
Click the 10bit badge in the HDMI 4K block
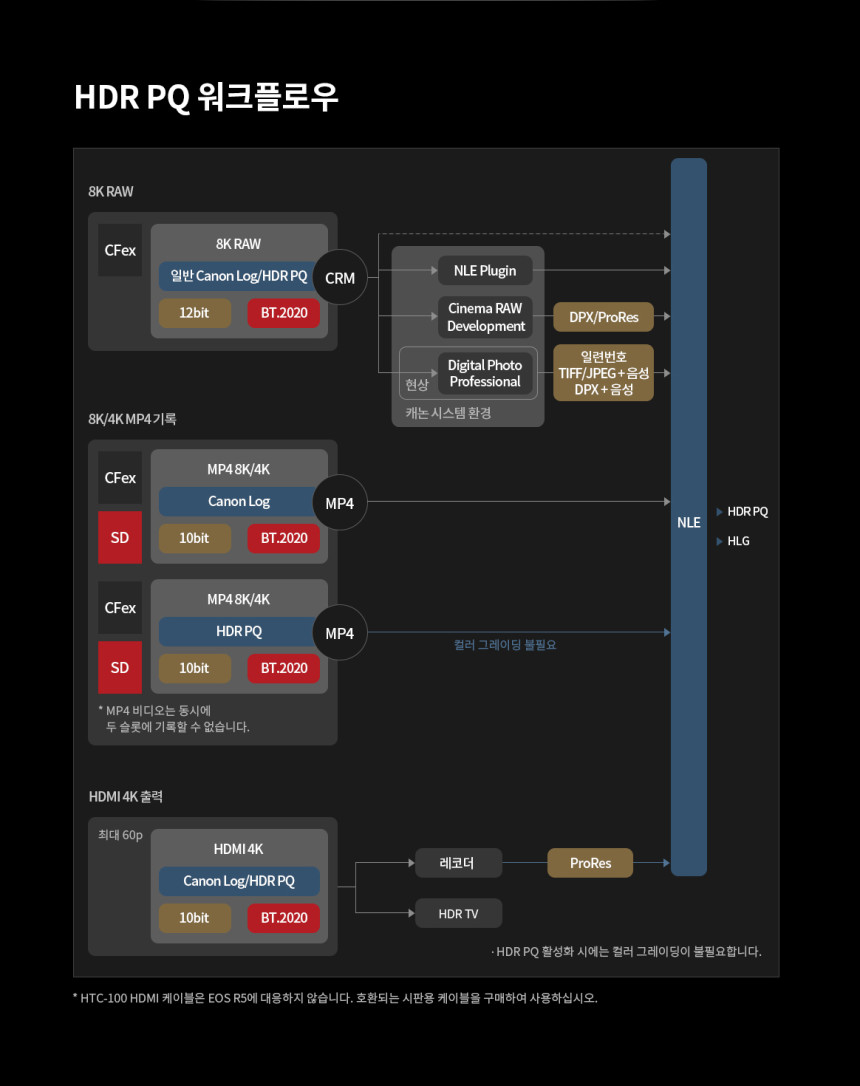point(195,918)
